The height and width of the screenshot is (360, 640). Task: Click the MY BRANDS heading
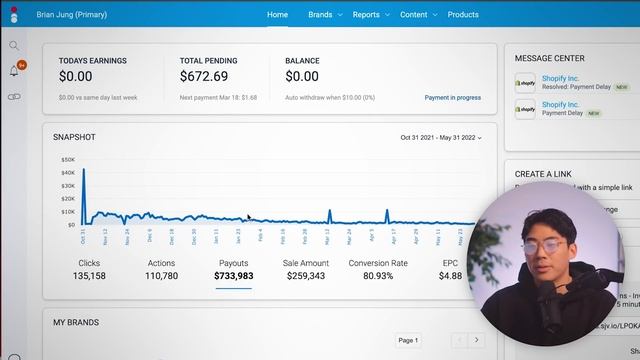(76, 322)
